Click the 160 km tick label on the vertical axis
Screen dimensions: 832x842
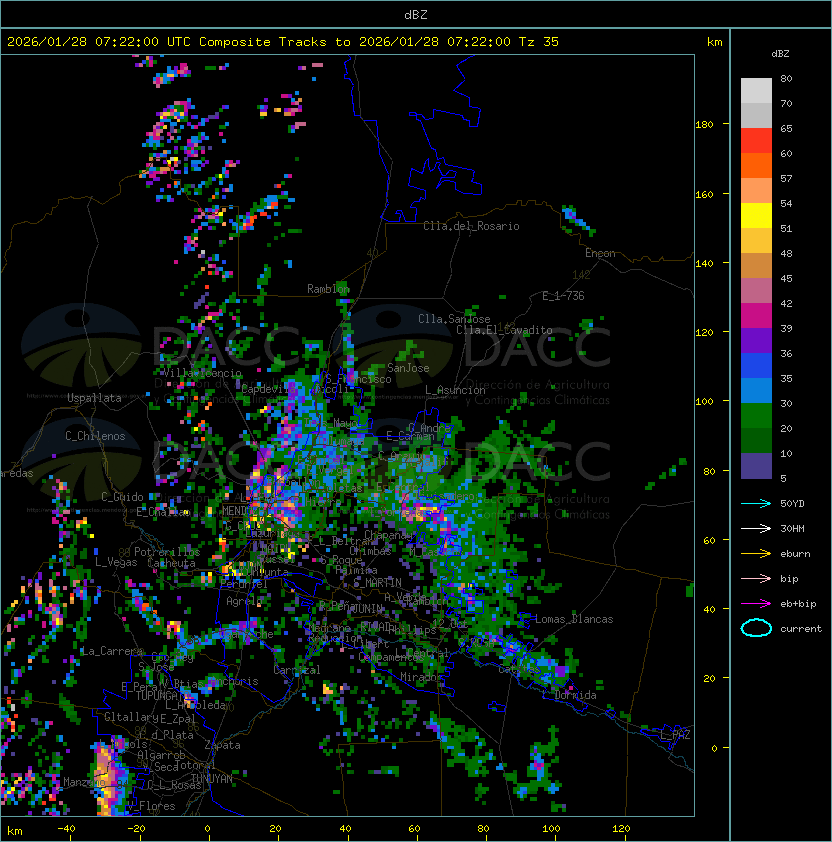(x=704, y=194)
